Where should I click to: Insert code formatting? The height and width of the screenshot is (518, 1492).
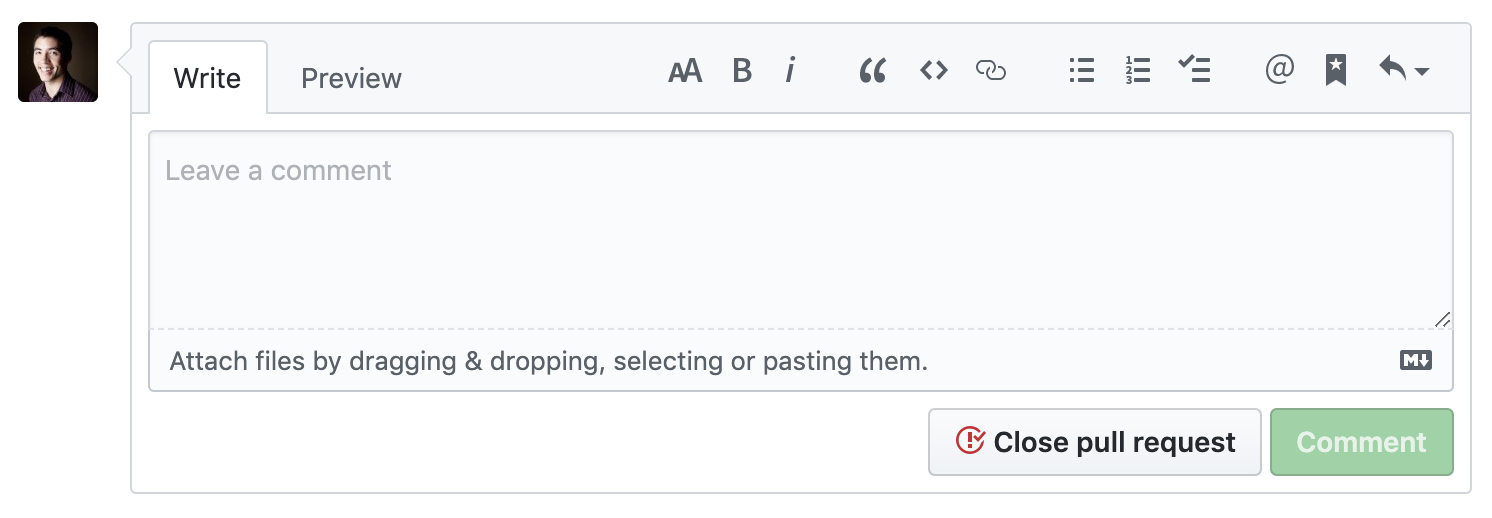[934, 71]
